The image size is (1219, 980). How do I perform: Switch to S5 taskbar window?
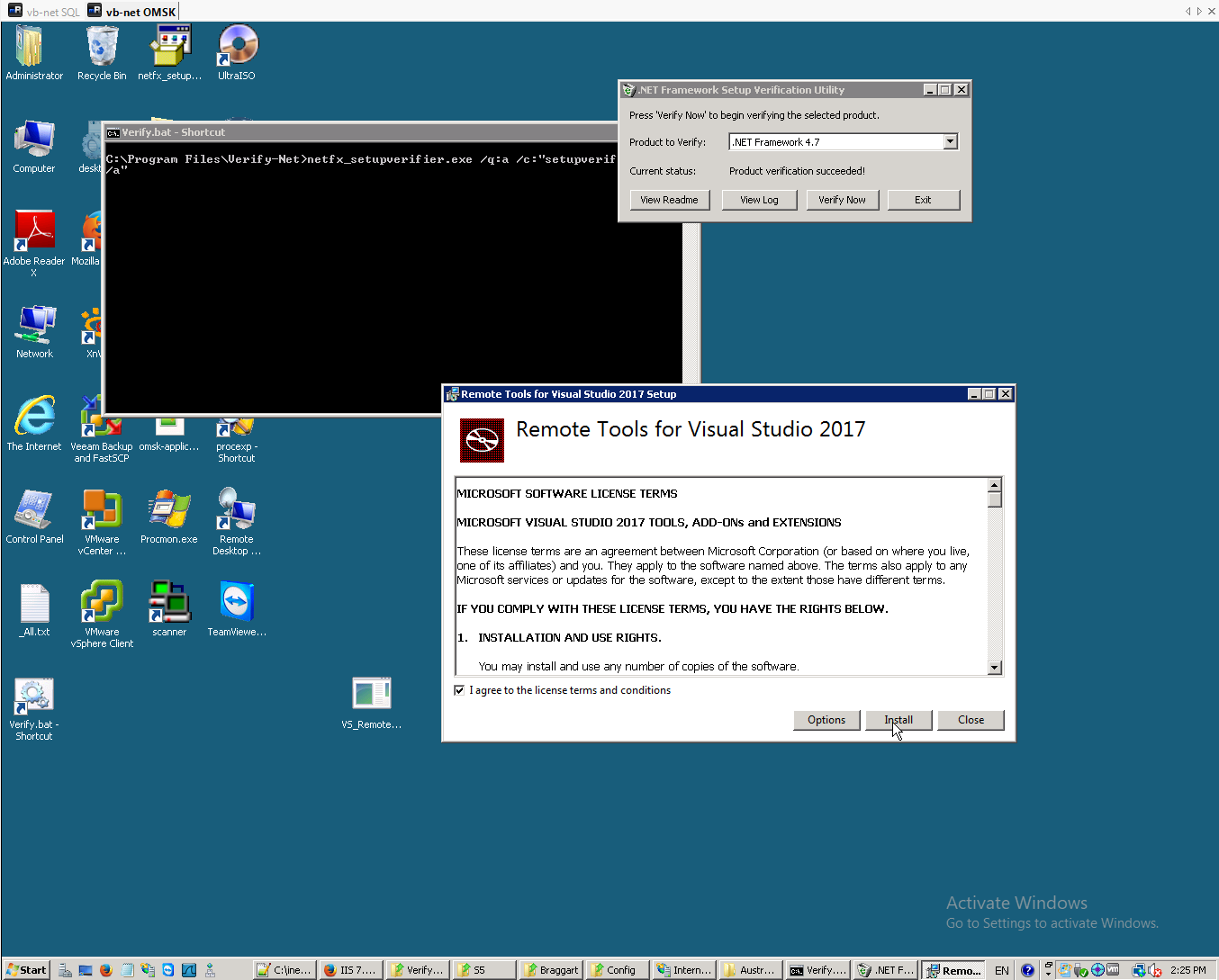484,970
